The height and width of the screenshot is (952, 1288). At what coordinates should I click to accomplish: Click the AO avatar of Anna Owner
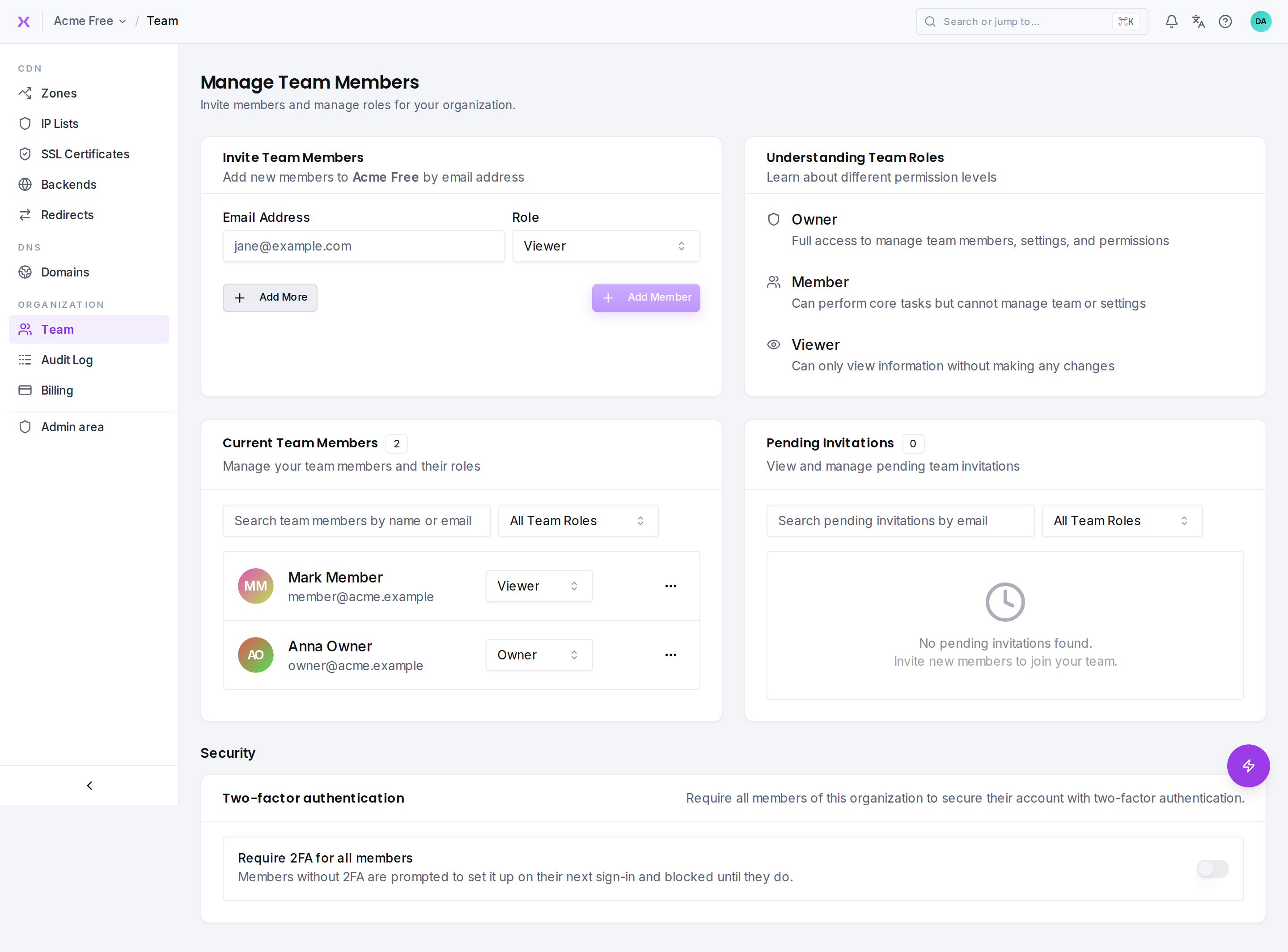pos(255,654)
